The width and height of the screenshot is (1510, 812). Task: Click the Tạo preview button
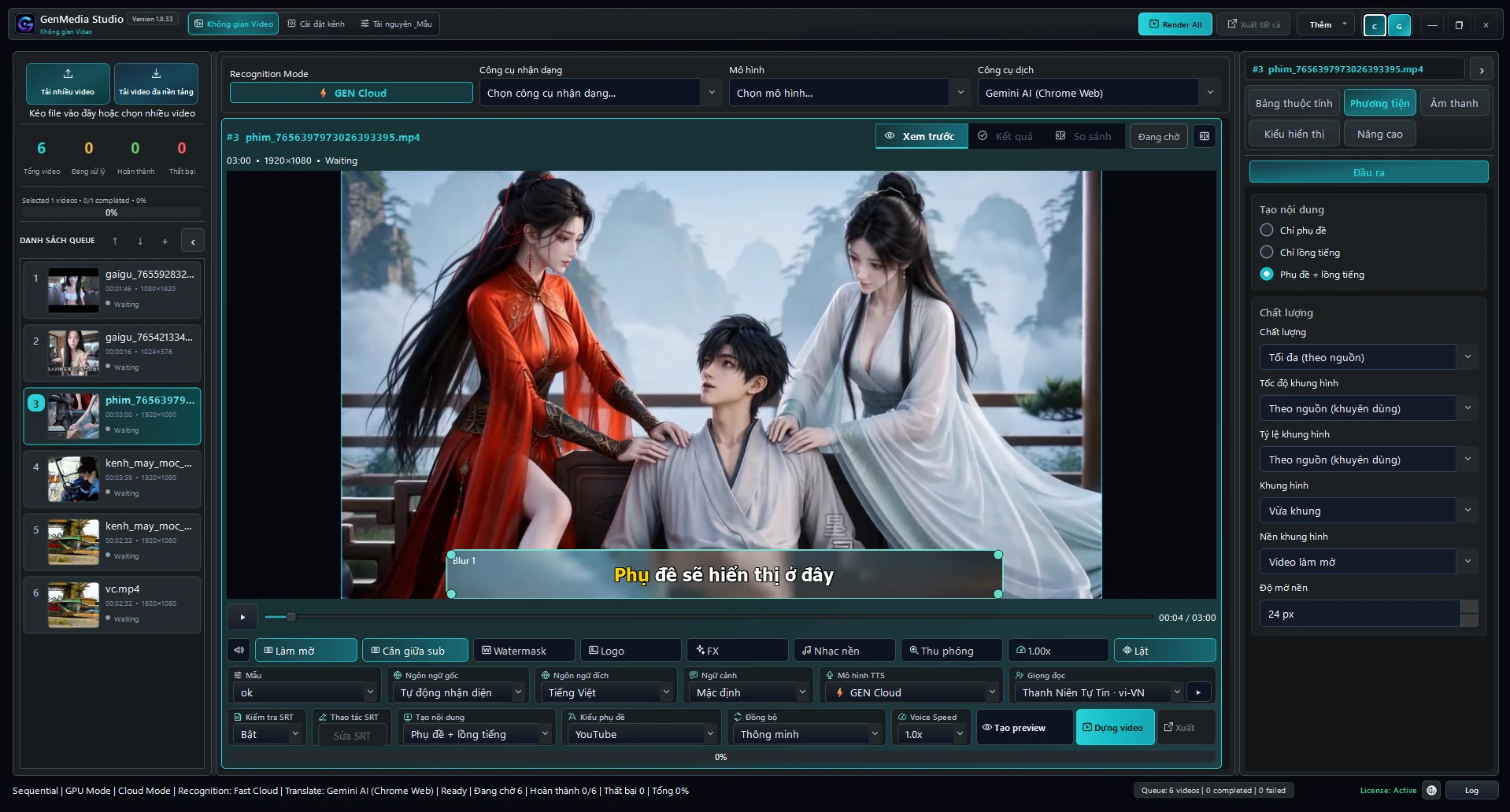point(1024,727)
